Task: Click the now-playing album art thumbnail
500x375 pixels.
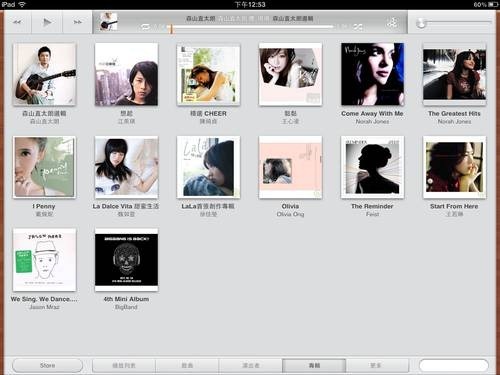Action: (109, 22)
